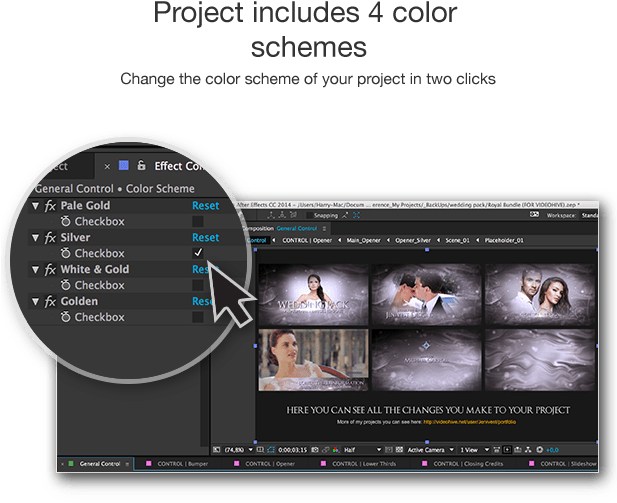The width and height of the screenshot is (617, 503).
Task: Open the grid and guide options icon
Action: (260, 450)
